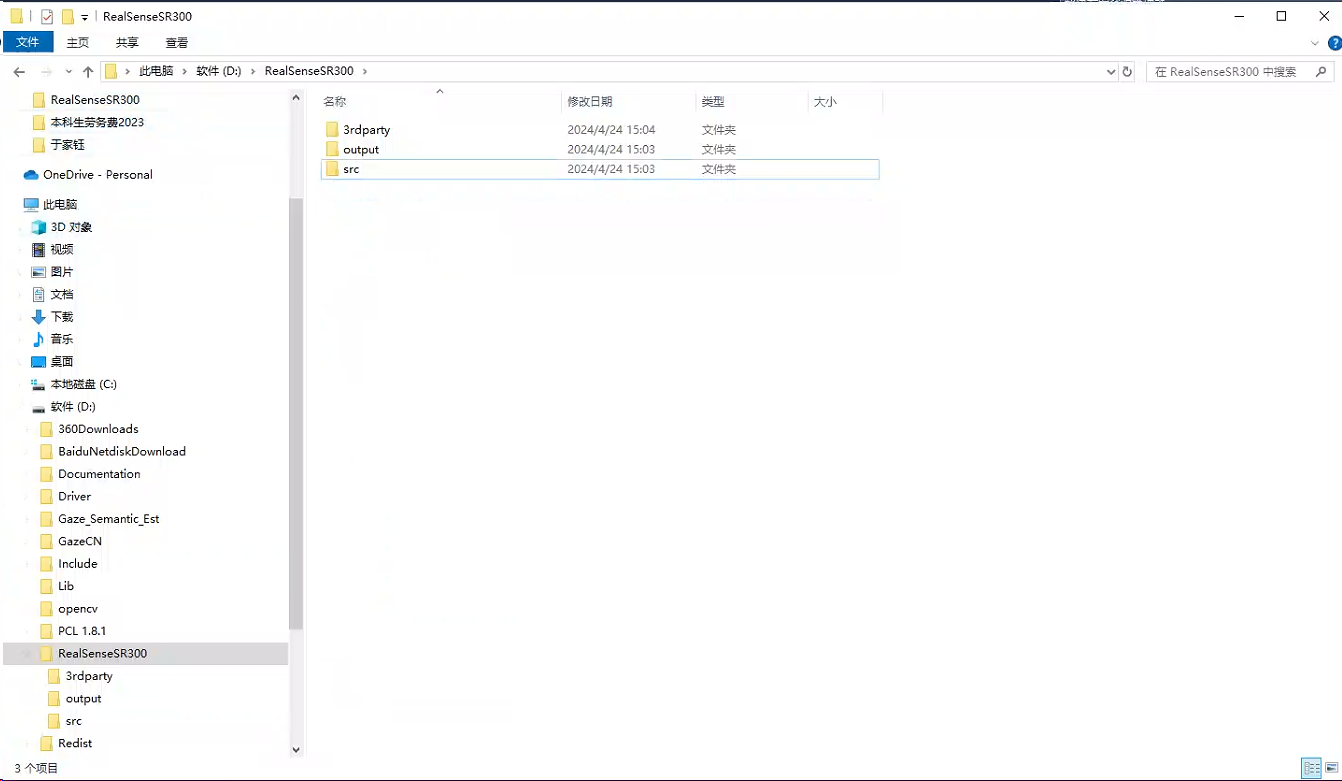
Task: Open 图片 in navigation pane
Action: (62, 272)
